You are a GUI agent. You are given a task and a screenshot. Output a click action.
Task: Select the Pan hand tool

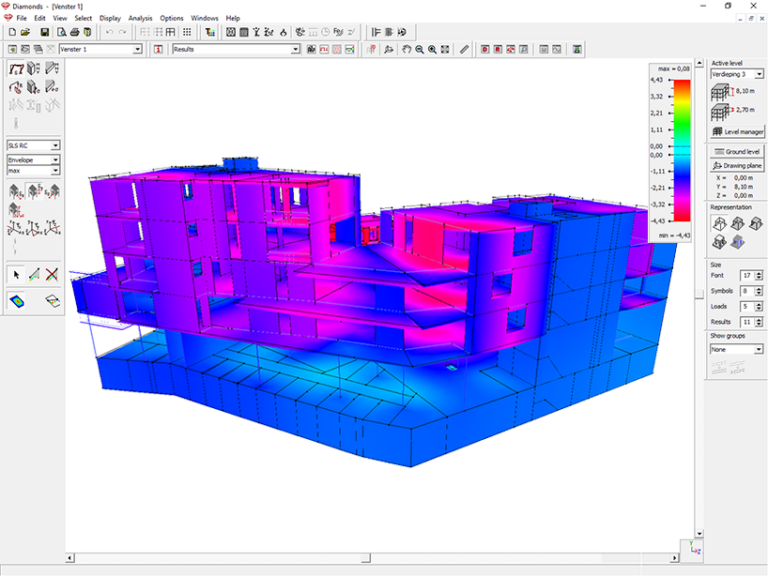click(407, 49)
